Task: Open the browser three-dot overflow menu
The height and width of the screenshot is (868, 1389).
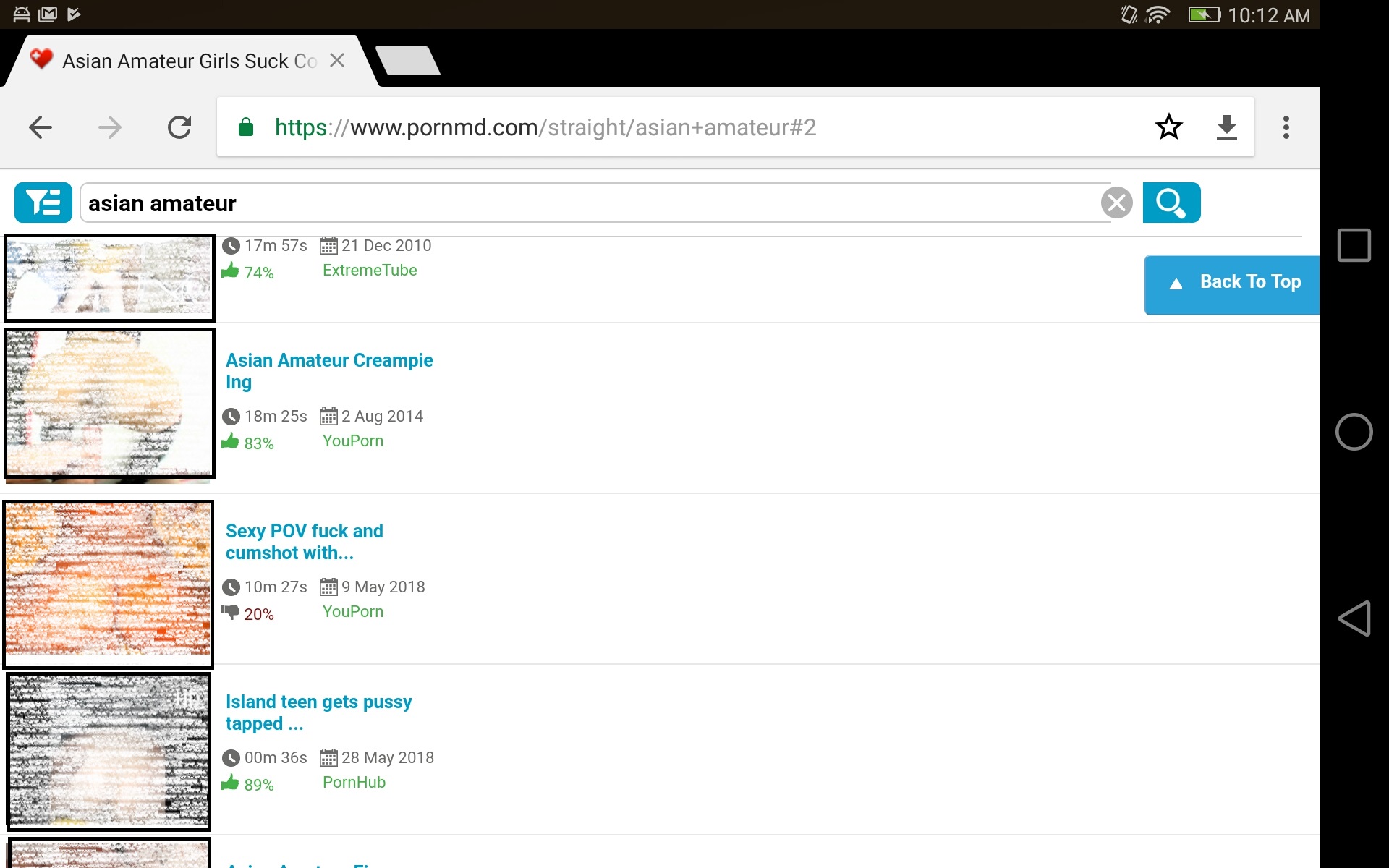Action: [1286, 127]
